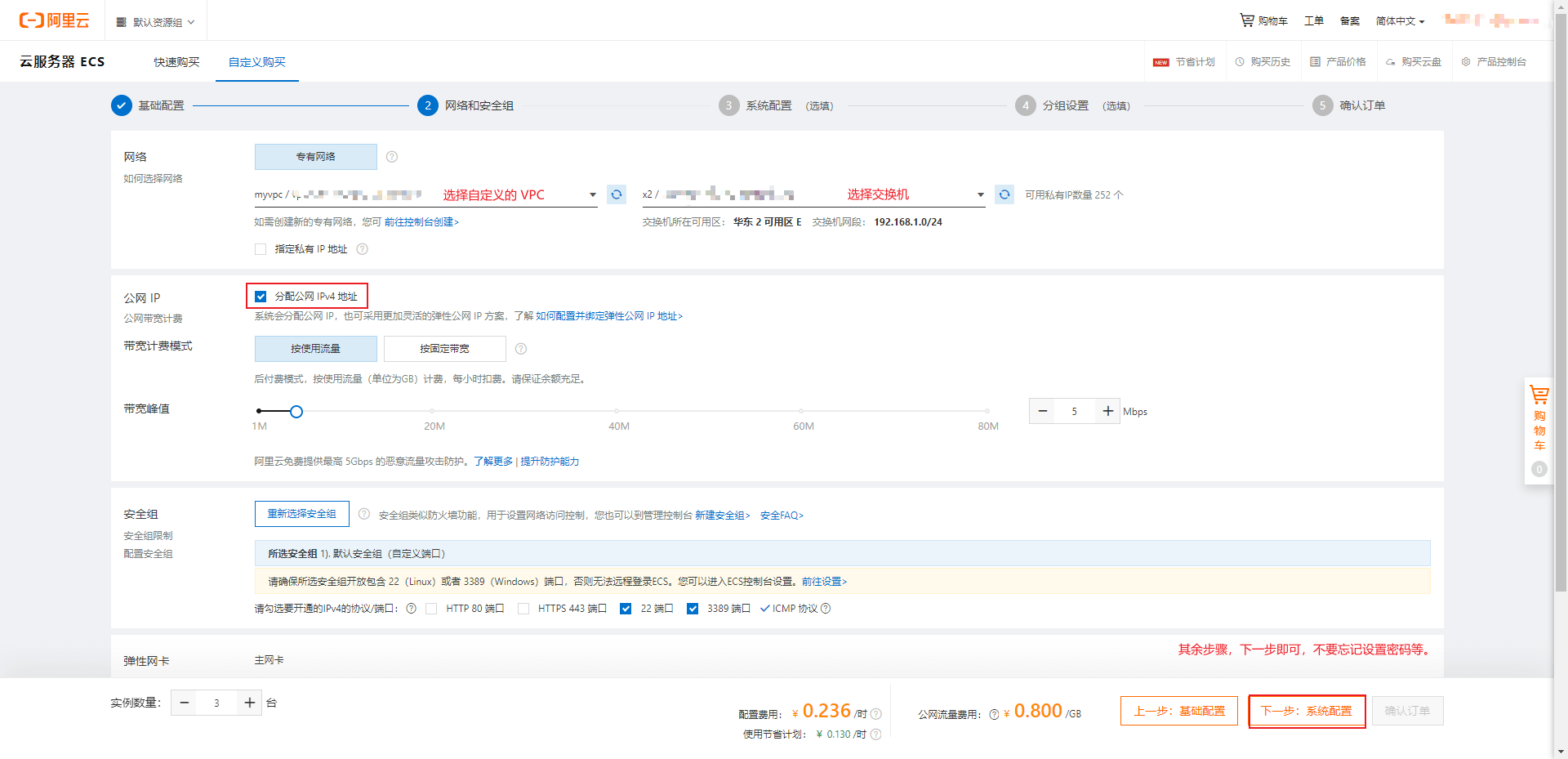Click go to settings link in warning

point(824,582)
